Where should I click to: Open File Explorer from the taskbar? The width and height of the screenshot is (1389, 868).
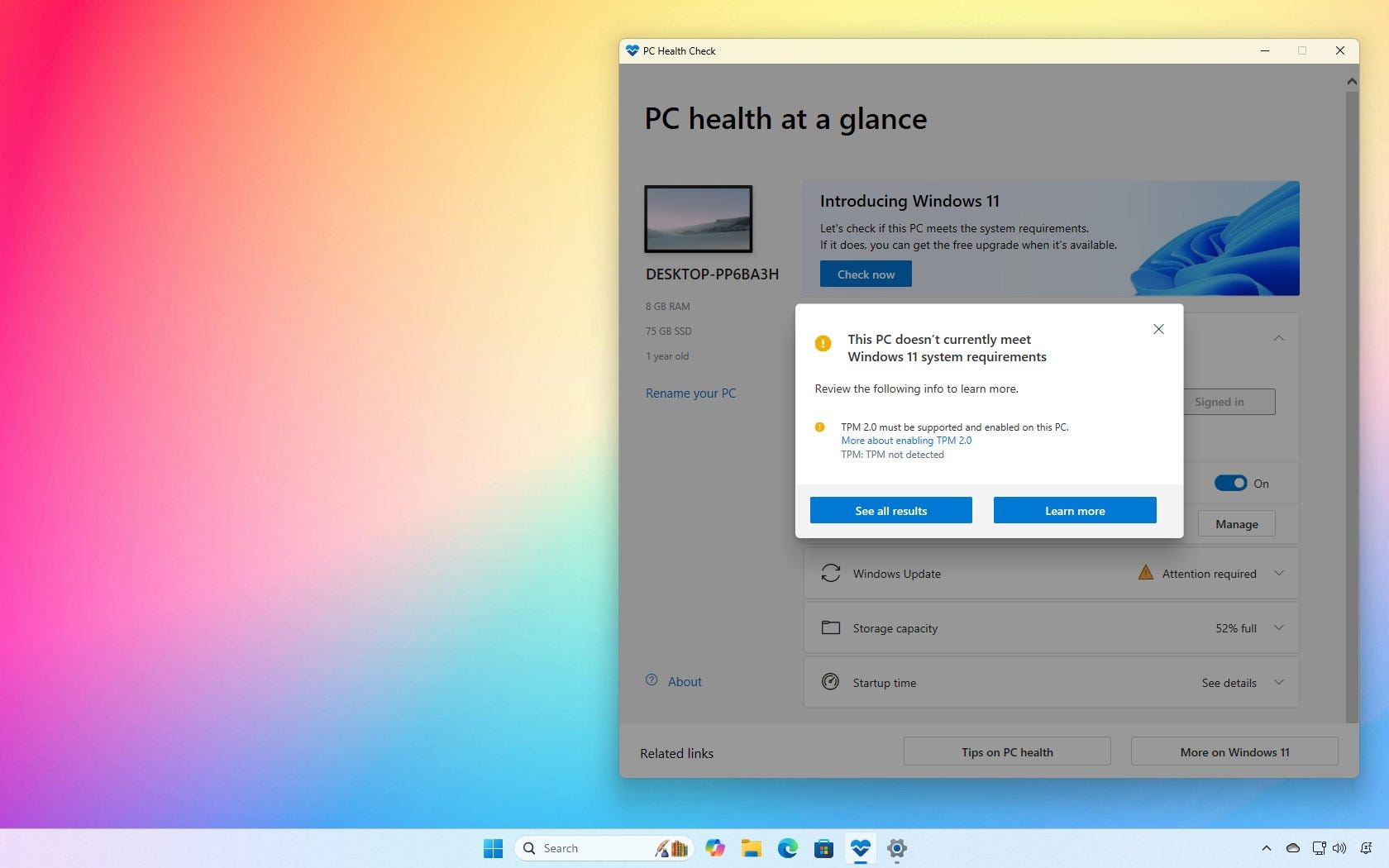(x=751, y=848)
